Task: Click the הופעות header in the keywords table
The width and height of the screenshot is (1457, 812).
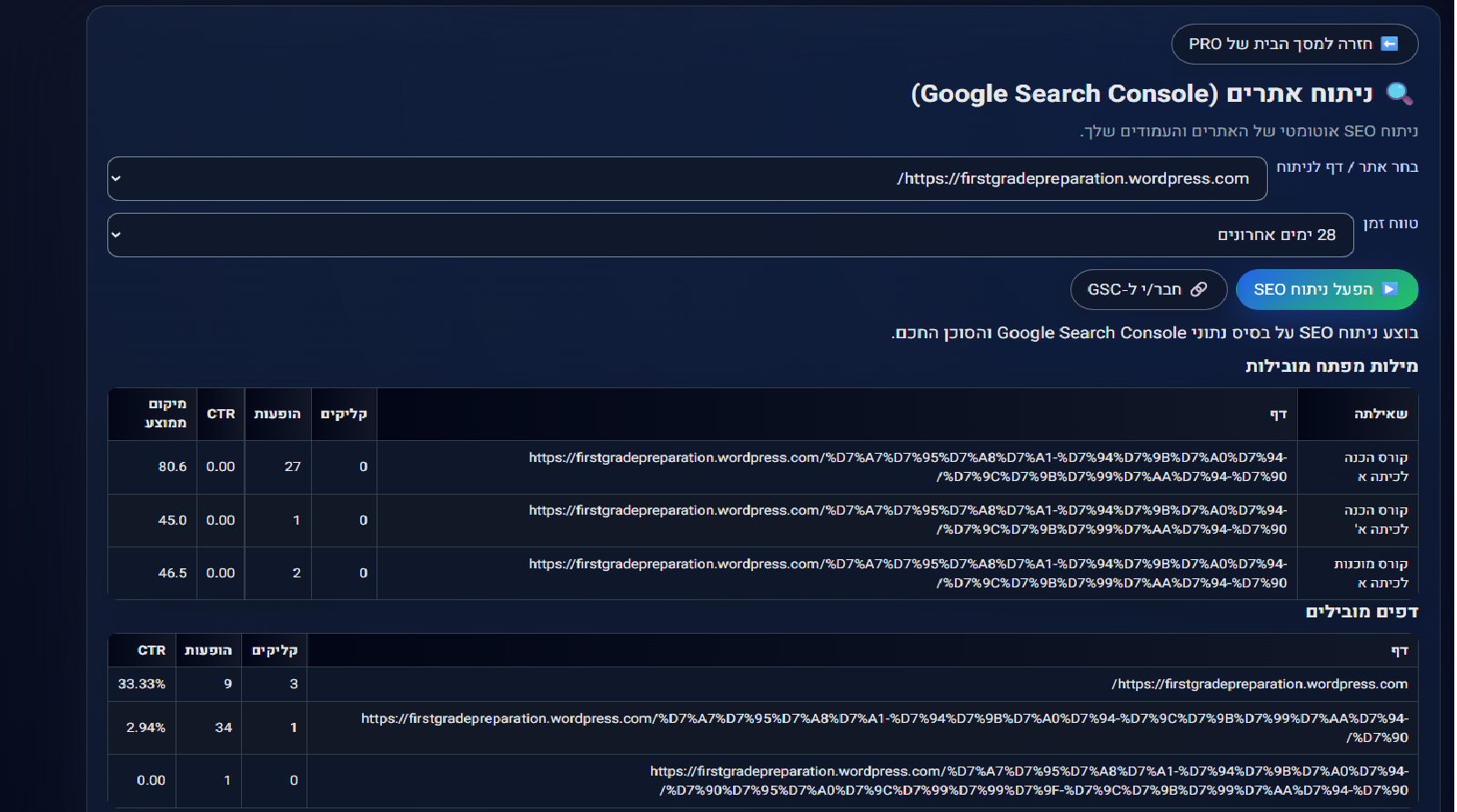Action: pos(277,414)
